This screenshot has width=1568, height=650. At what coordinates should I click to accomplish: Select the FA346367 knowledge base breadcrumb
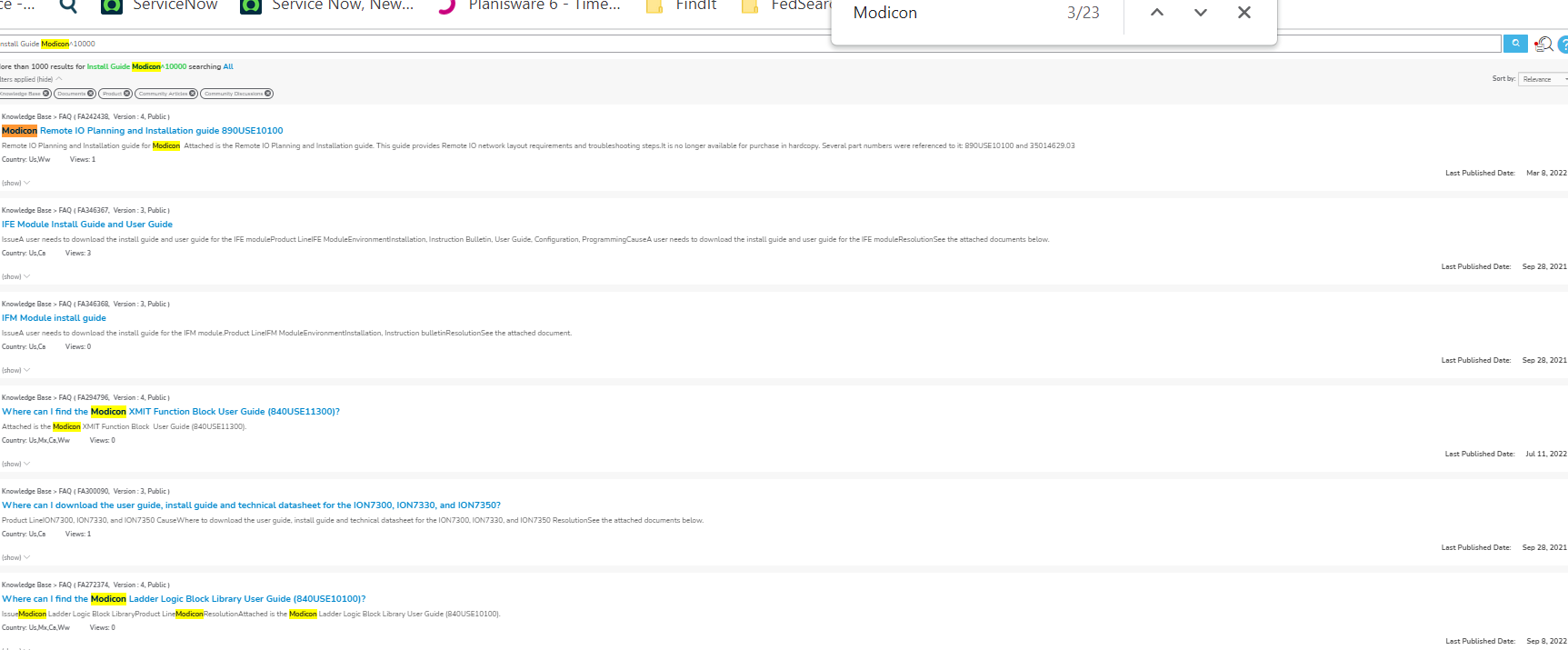coord(85,210)
